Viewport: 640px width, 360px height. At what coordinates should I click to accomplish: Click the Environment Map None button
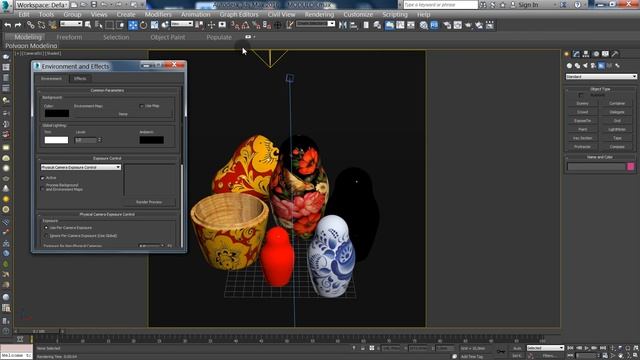[x=123, y=114]
